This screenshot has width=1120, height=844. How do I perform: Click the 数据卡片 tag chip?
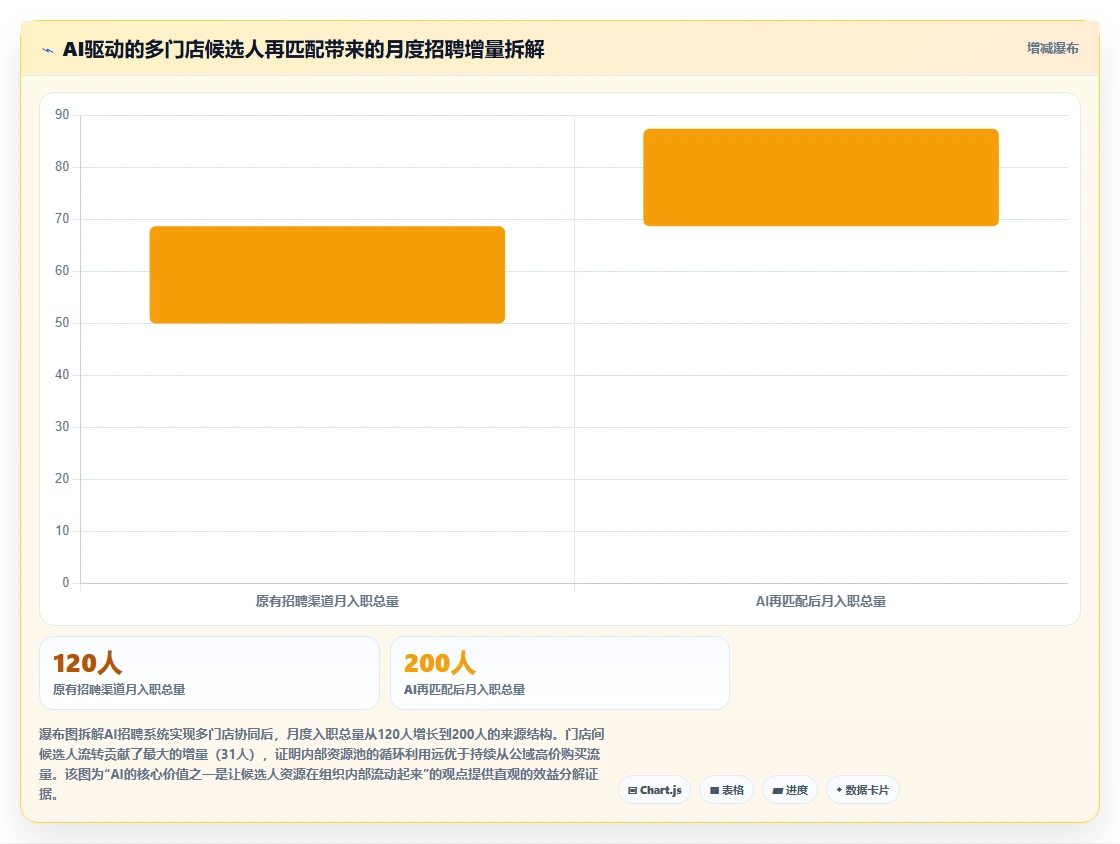pos(863,790)
